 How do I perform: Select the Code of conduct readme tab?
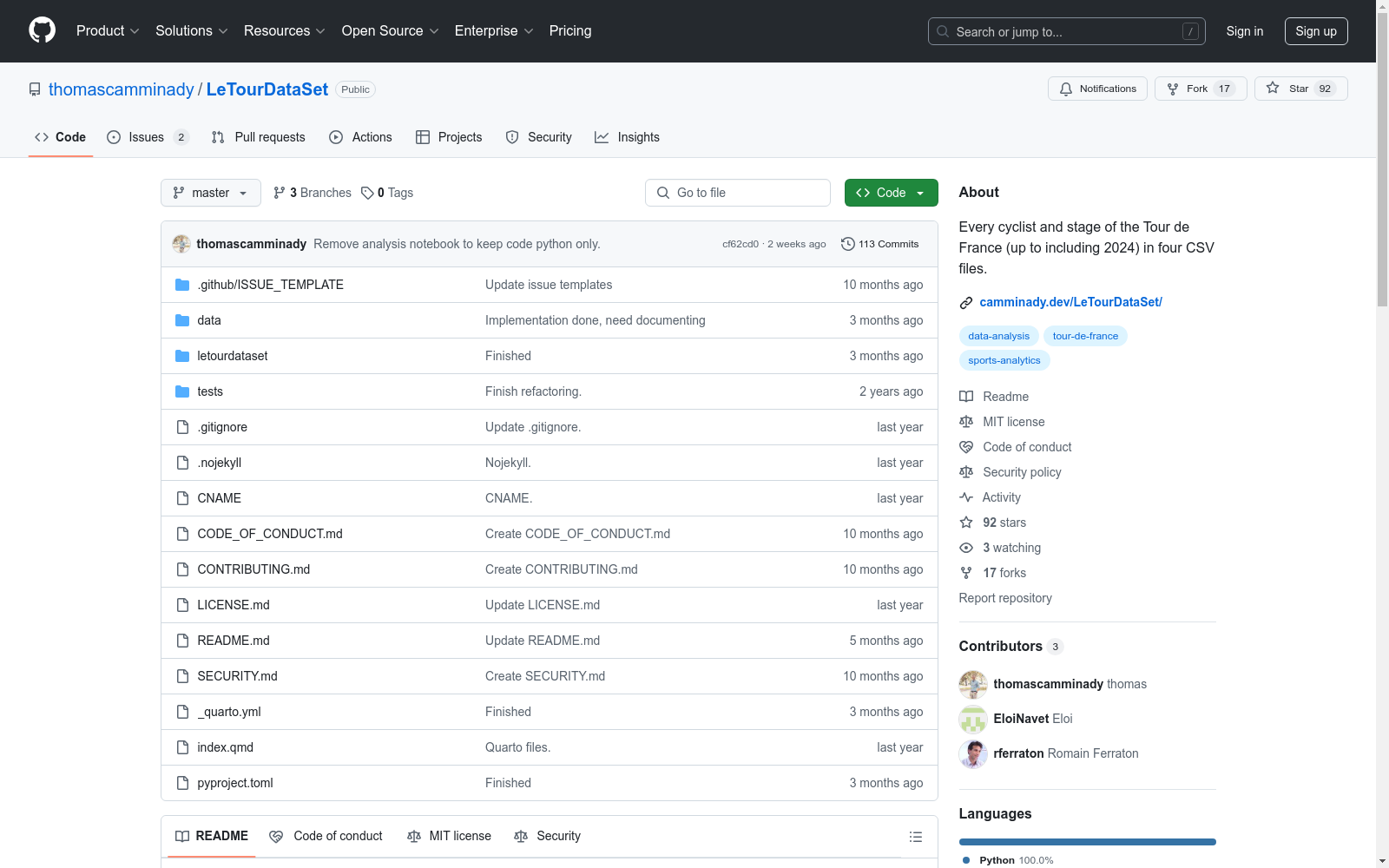click(326, 836)
